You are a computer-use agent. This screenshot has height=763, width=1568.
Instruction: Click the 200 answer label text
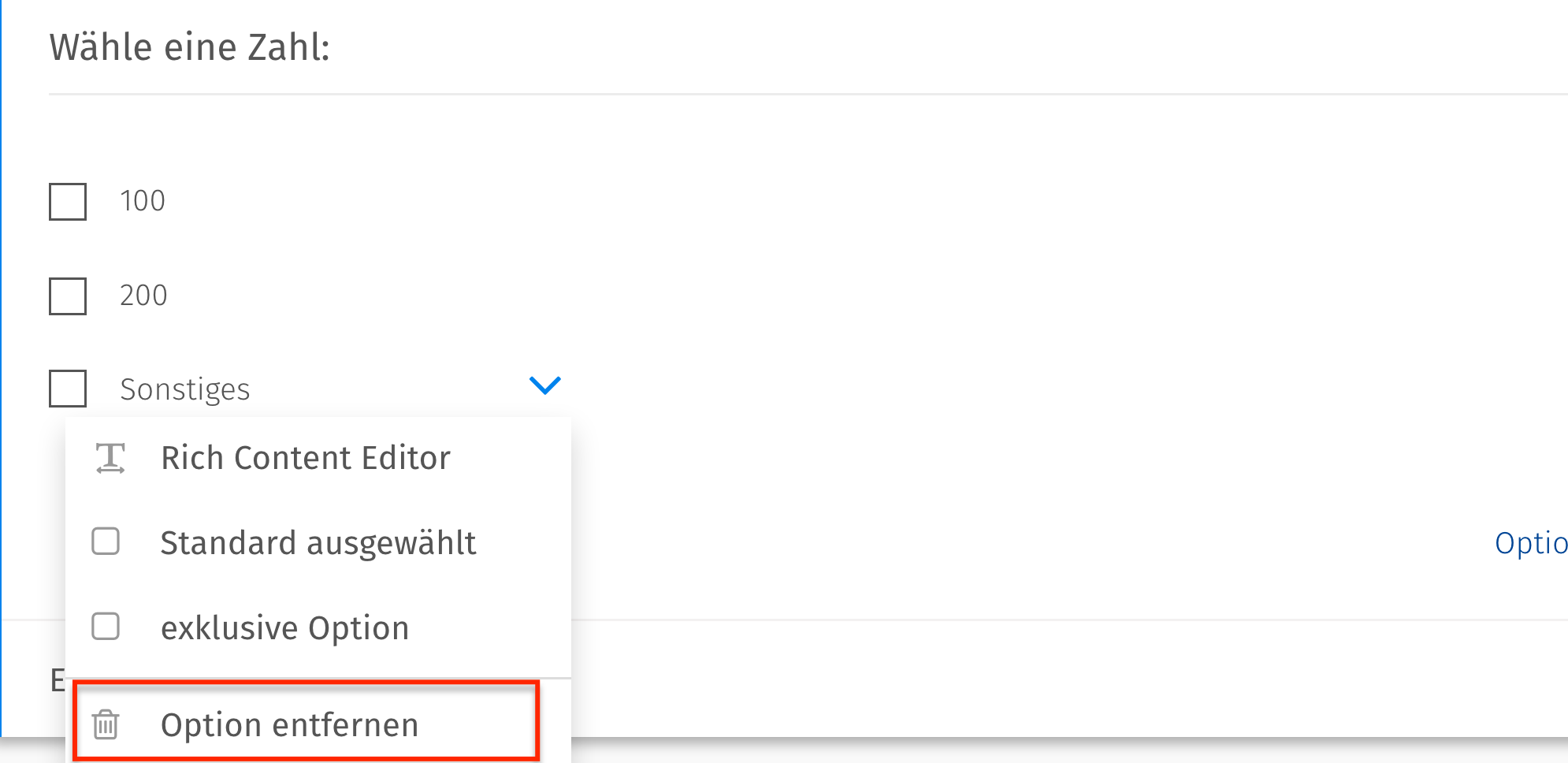click(x=143, y=295)
